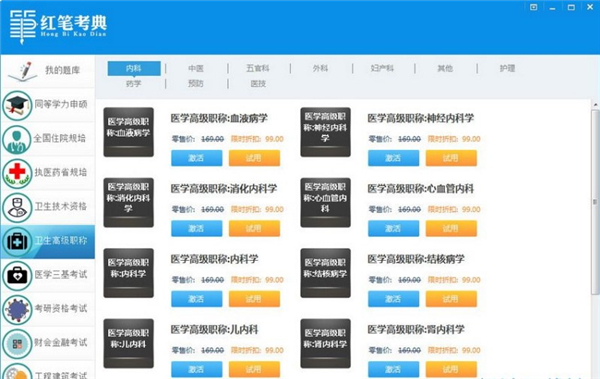Switch to the 其他 tab

[x=445, y=69]
